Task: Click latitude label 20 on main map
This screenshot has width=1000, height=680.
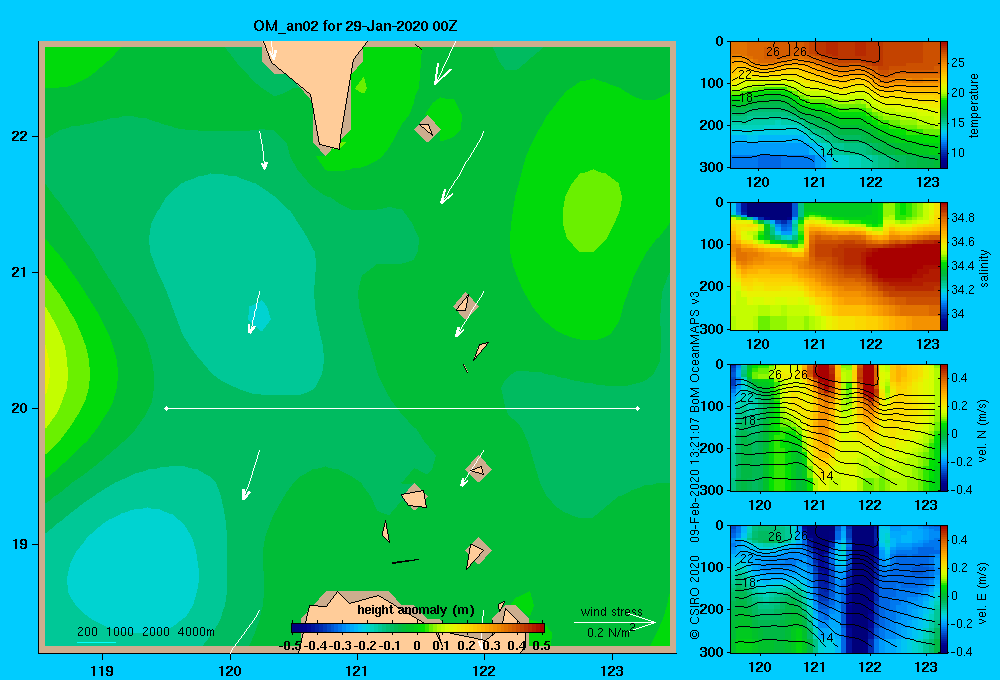Action: 20,408
